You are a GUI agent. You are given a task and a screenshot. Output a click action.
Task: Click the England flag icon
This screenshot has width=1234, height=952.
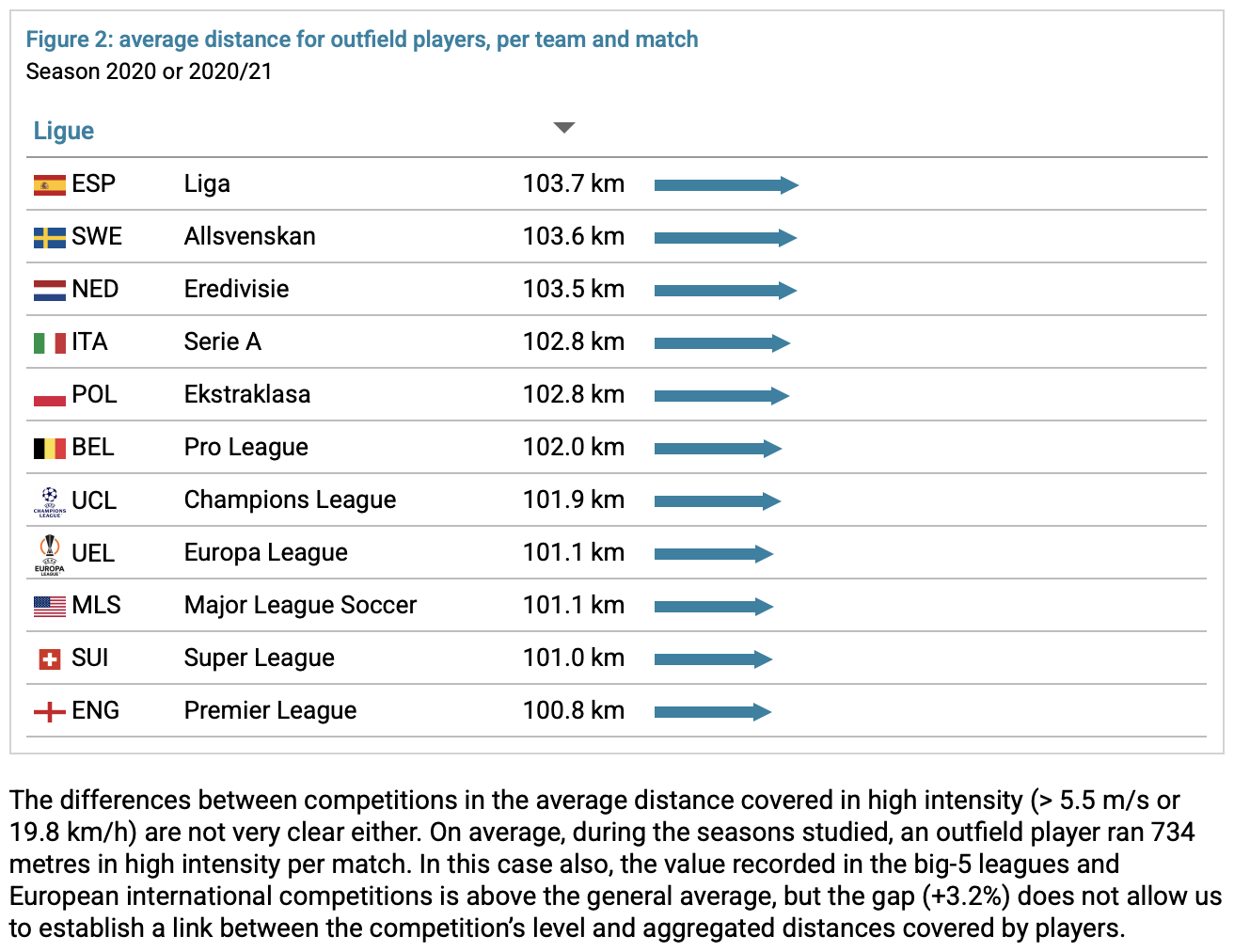(49, 711)
